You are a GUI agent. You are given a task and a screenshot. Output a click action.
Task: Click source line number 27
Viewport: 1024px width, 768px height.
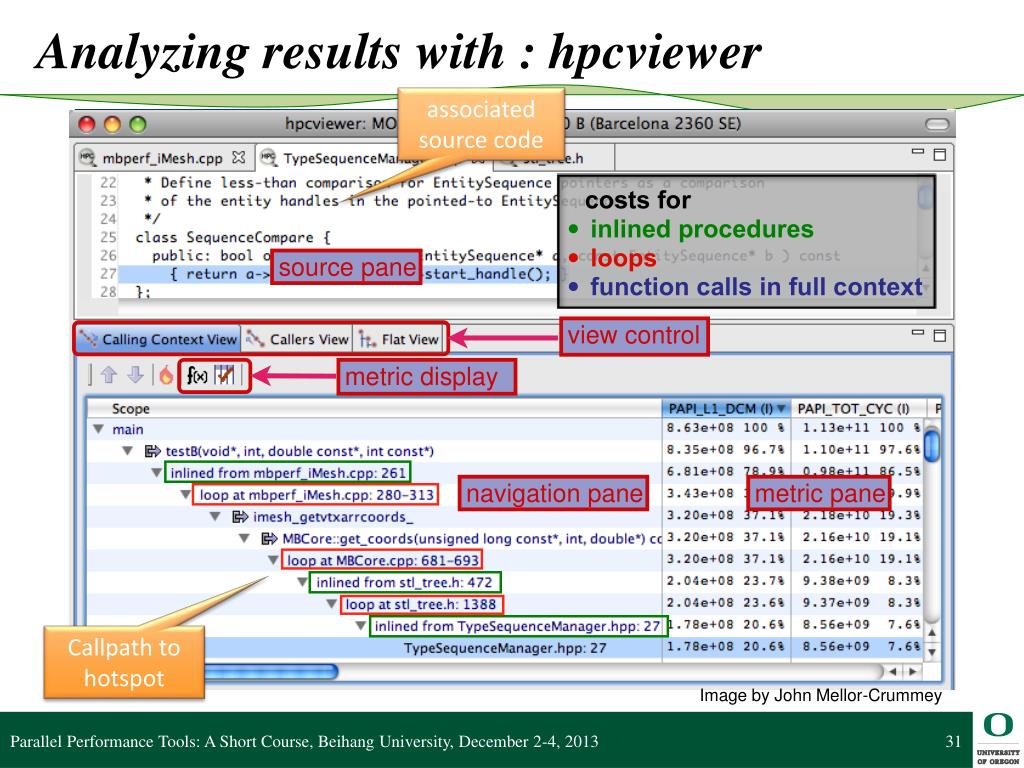pyautogui.click(x=108, y=274)
